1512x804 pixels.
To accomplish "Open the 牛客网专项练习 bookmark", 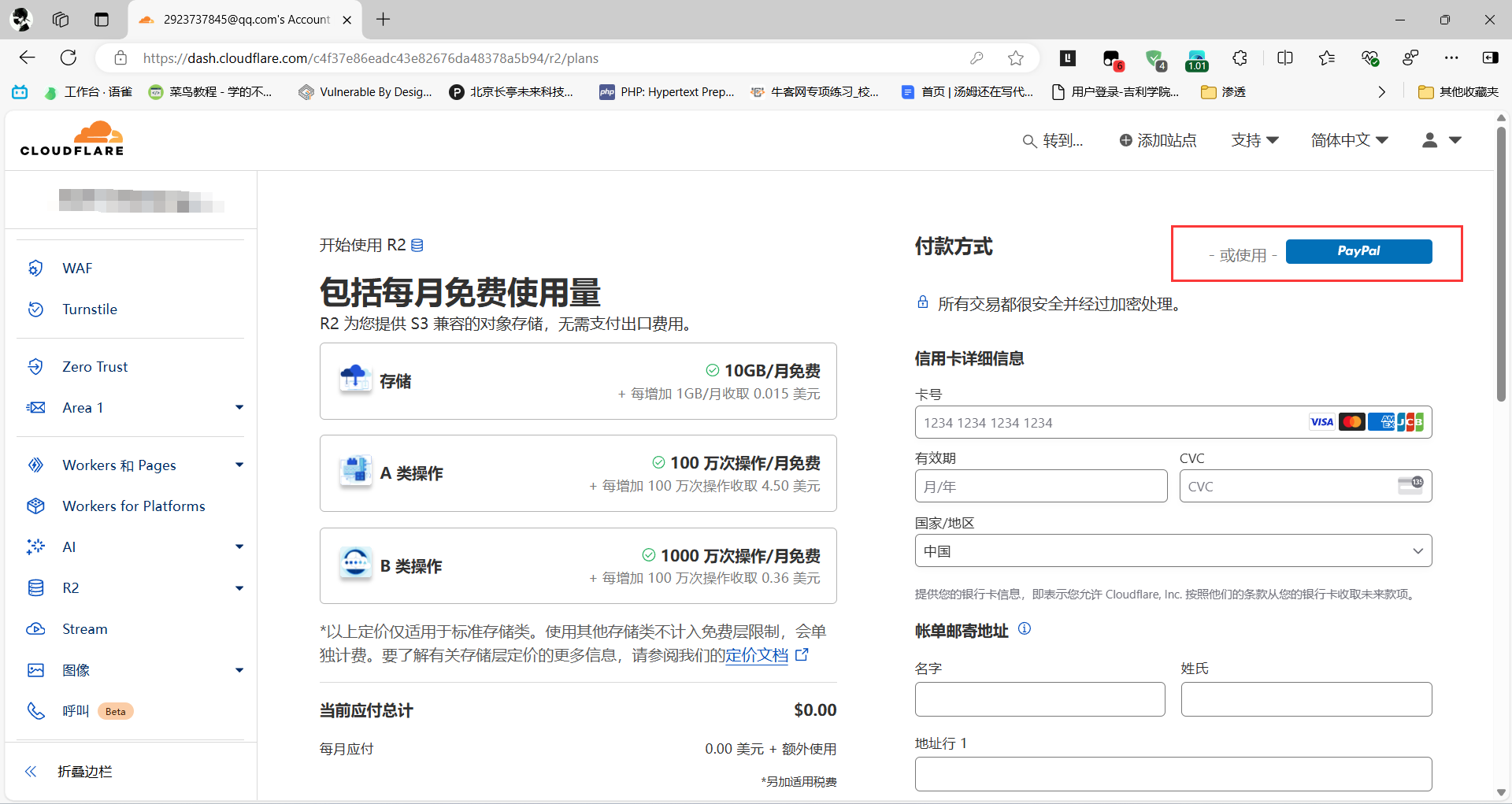I will pyautogui.click(x=815, y=92).
